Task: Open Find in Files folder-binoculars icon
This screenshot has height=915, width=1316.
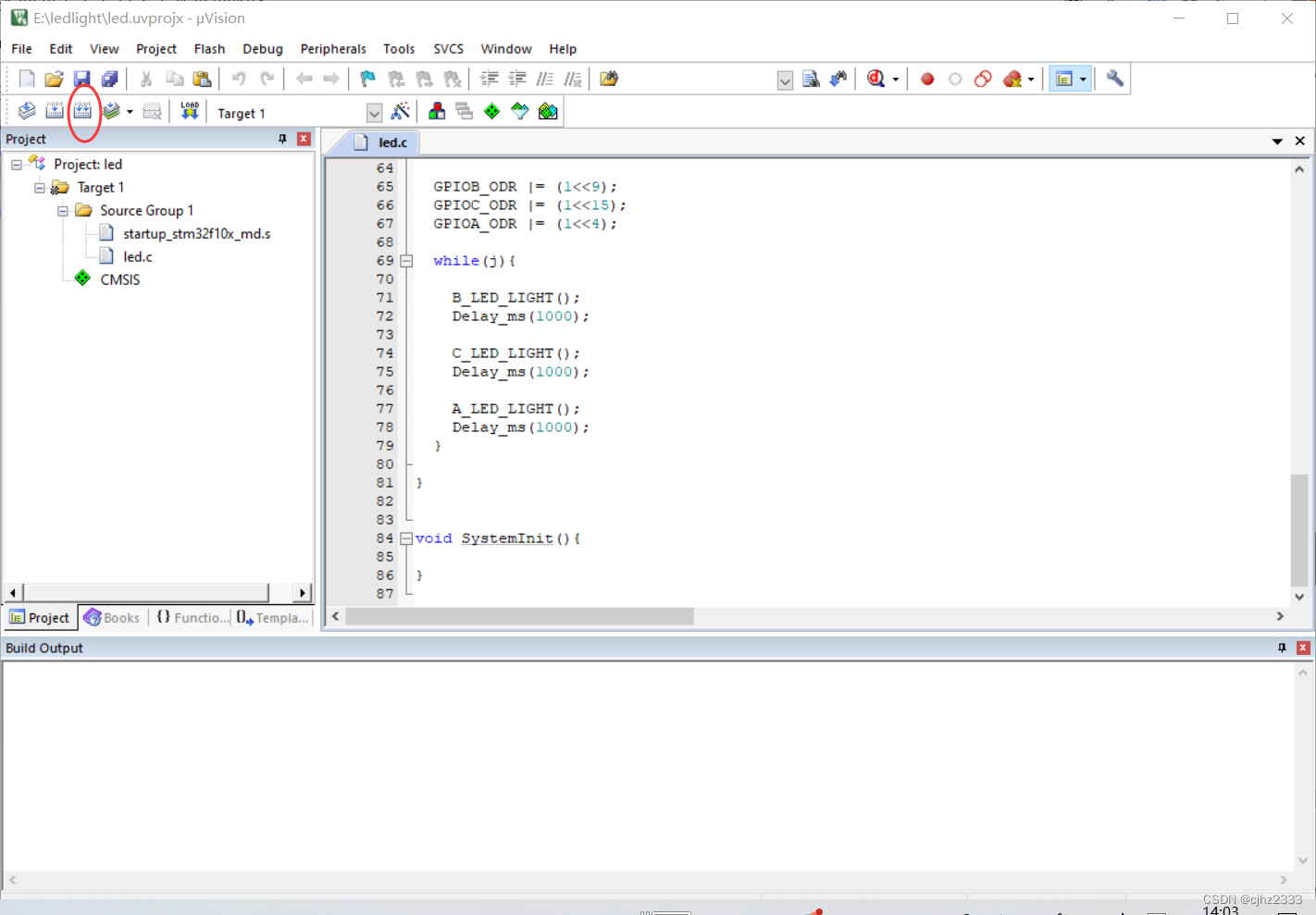Action: click(x=609, y=80)
